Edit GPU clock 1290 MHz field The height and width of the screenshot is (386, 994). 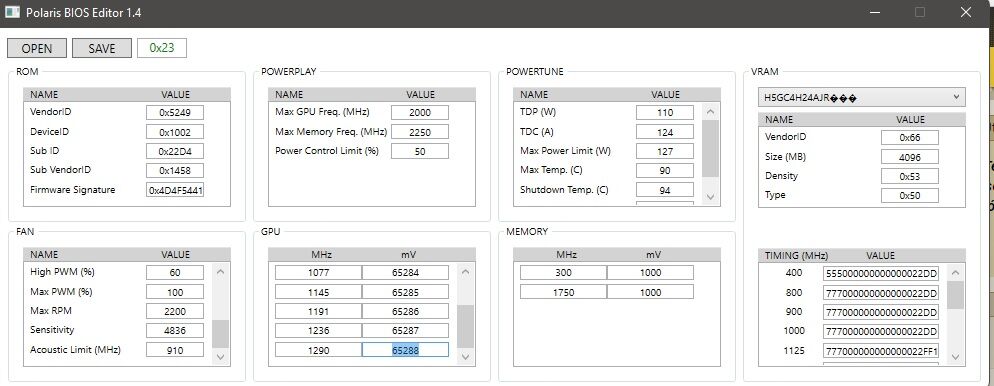318,350
